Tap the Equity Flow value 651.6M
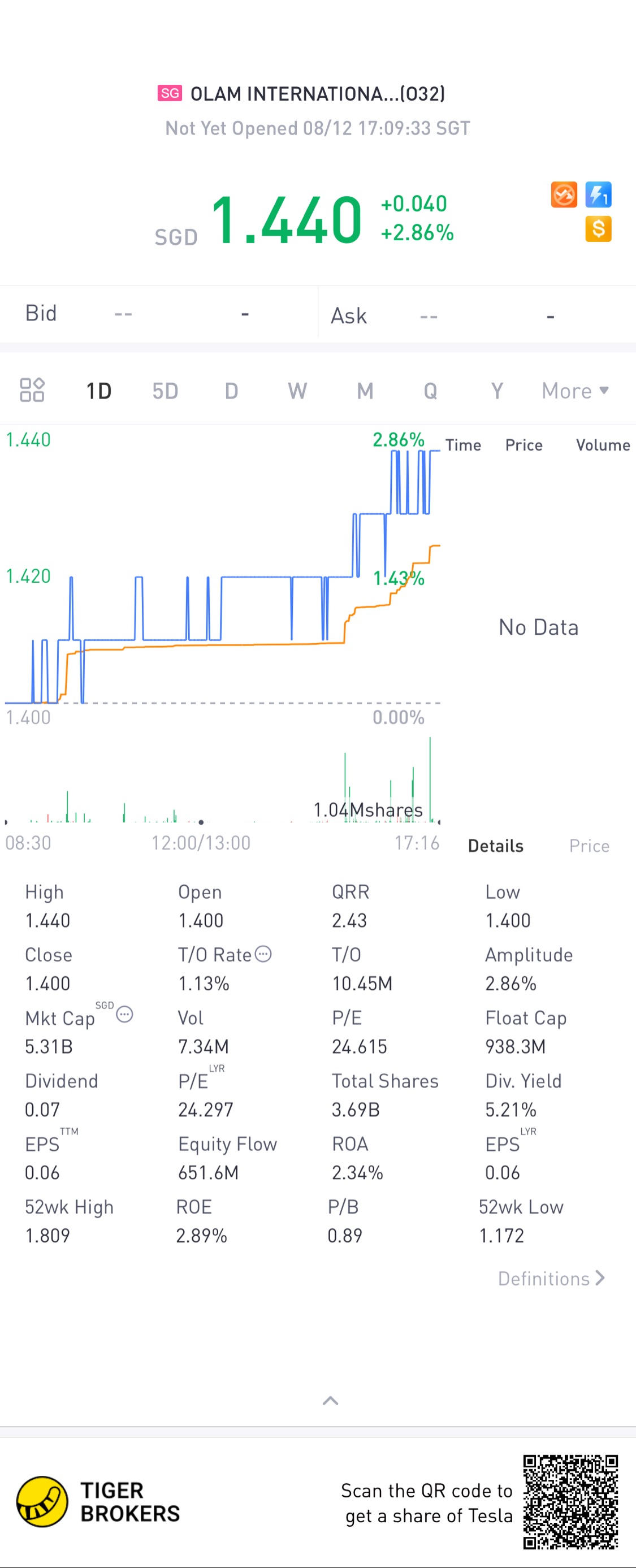Screen dimensions: 636x1568 pyautogui.click(x=208, y=1172)
